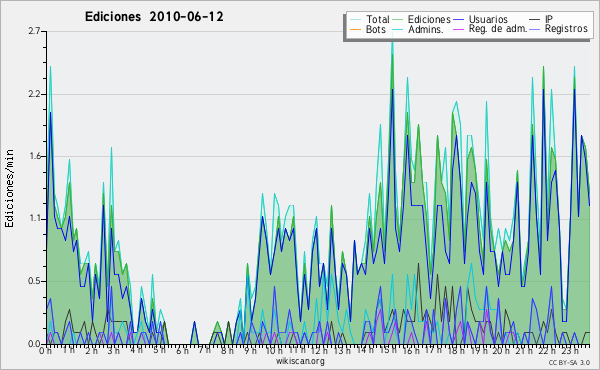Click the '3 h' x-axis label
The image size is (600, 370).
tap(114, 351)
